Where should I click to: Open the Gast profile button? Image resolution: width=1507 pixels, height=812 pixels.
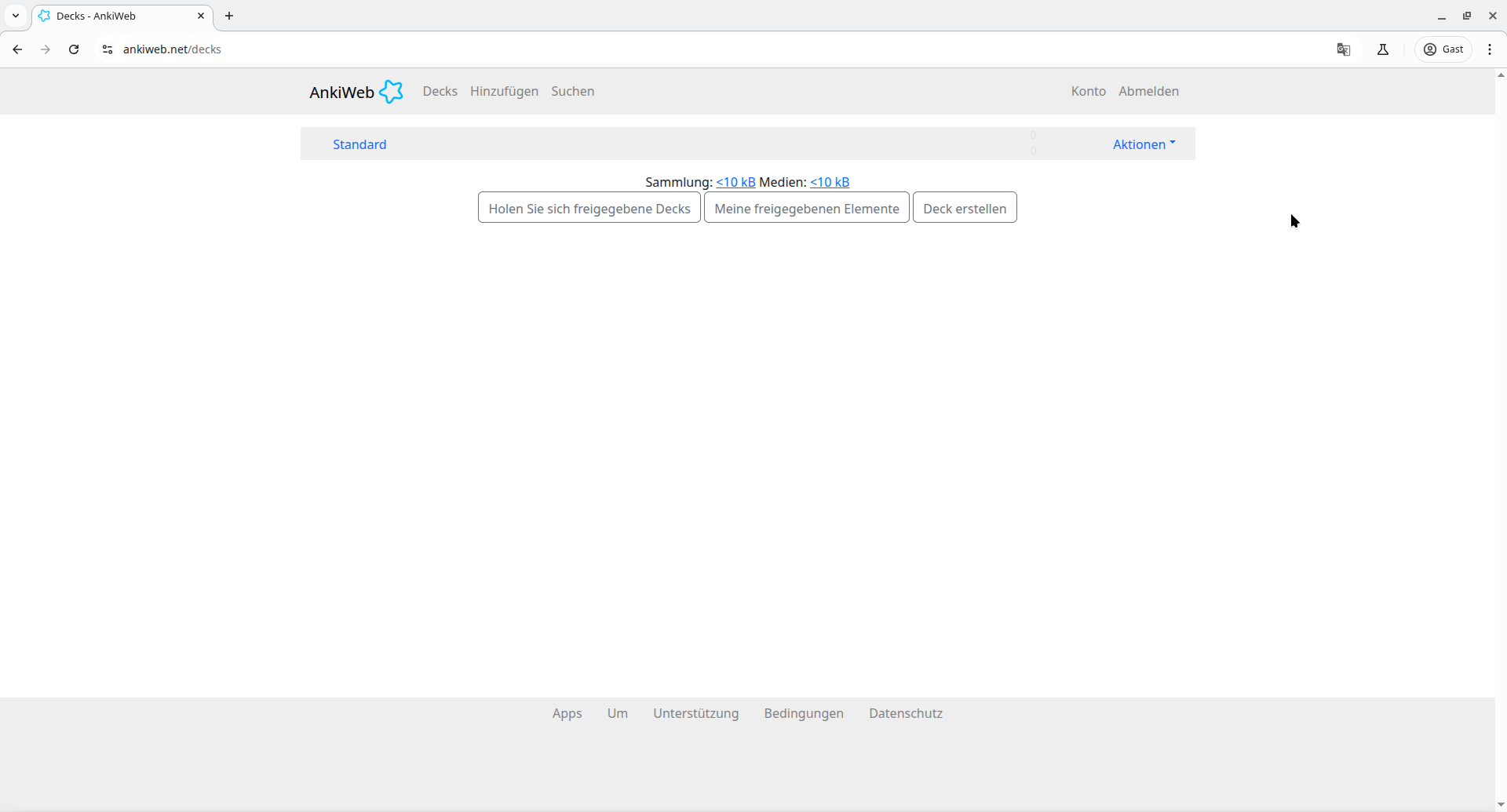pyautogui.click(x=1443, y=49)
